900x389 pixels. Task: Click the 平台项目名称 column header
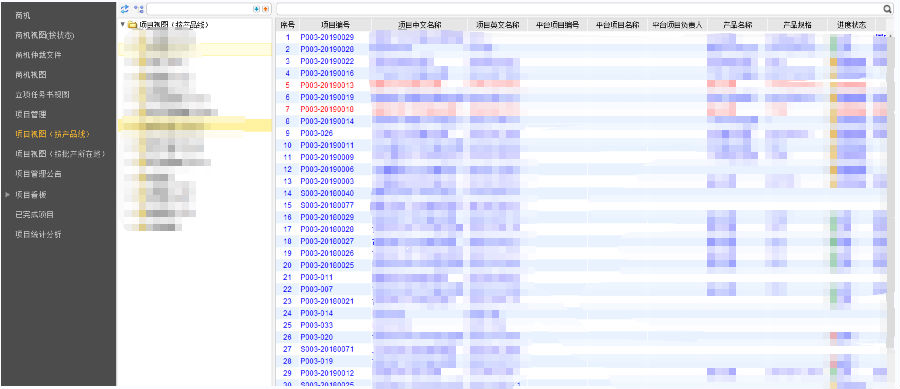[617, 25]
